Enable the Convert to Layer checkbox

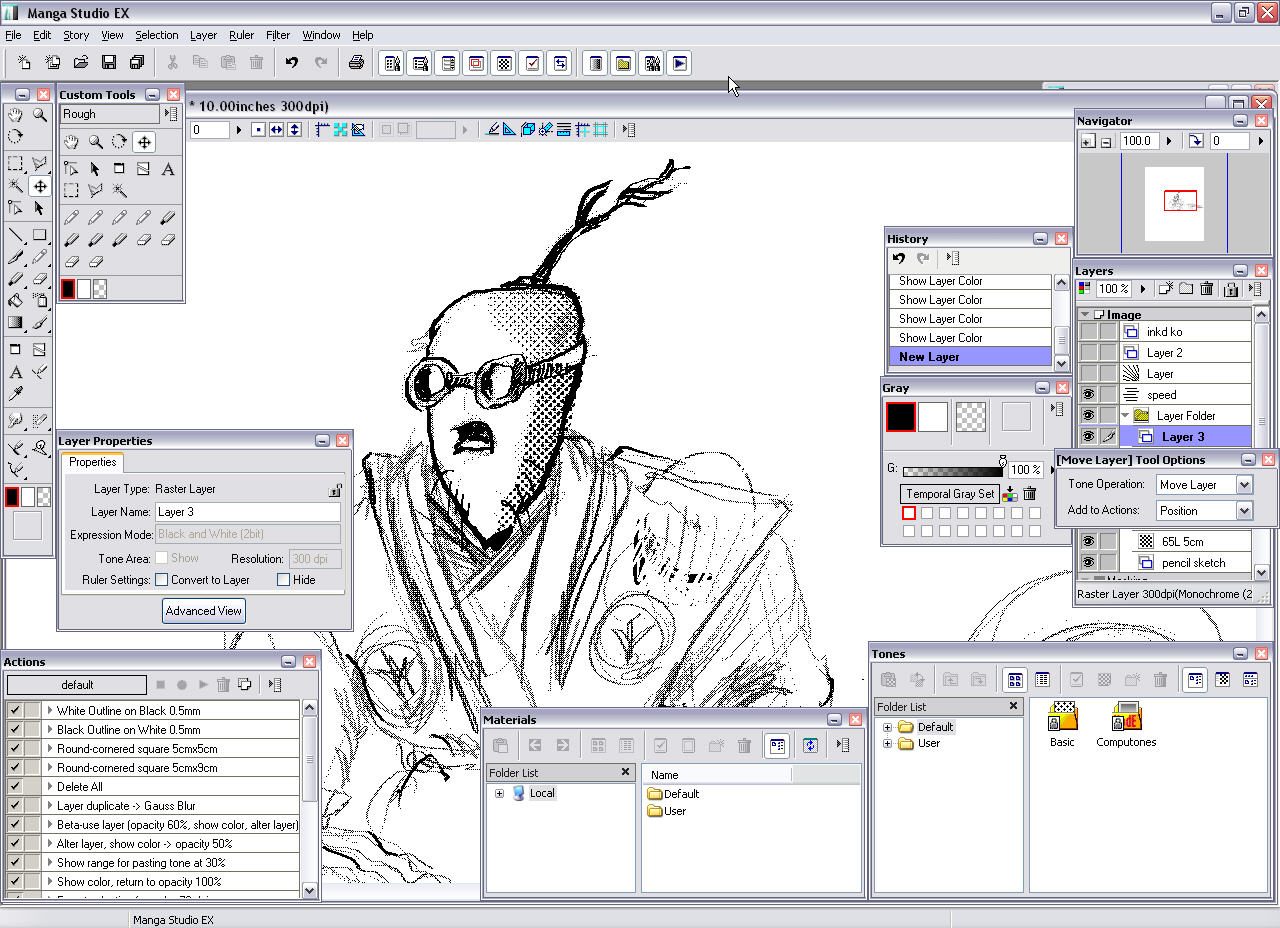[x=161, y=580]
